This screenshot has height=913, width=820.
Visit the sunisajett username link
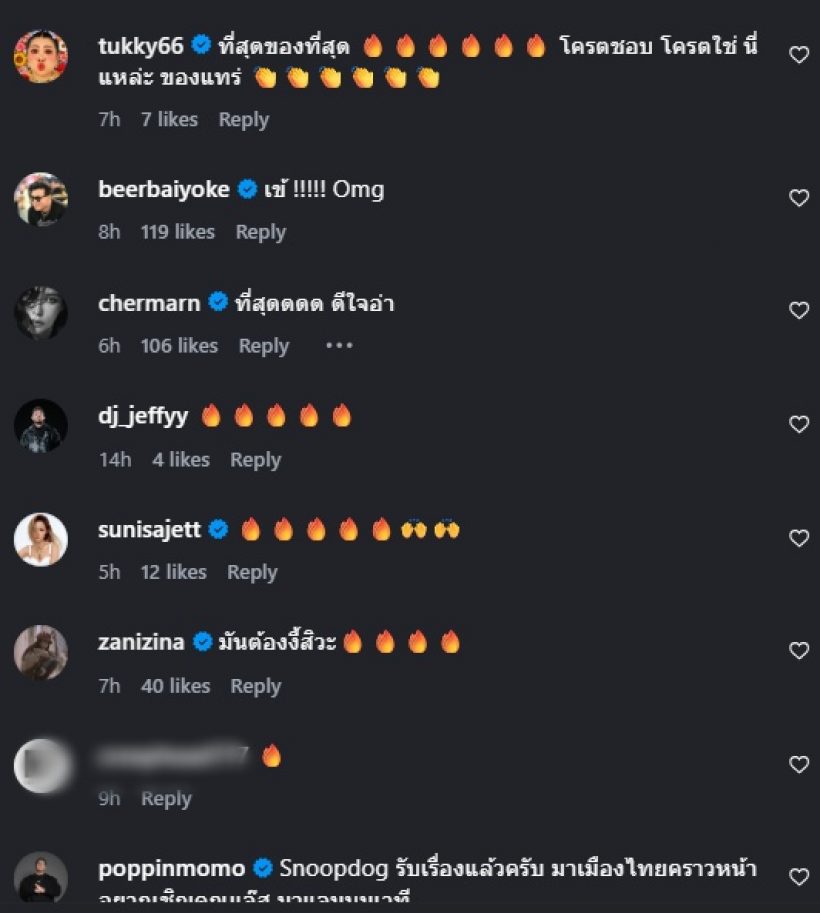tap(151, 530)
